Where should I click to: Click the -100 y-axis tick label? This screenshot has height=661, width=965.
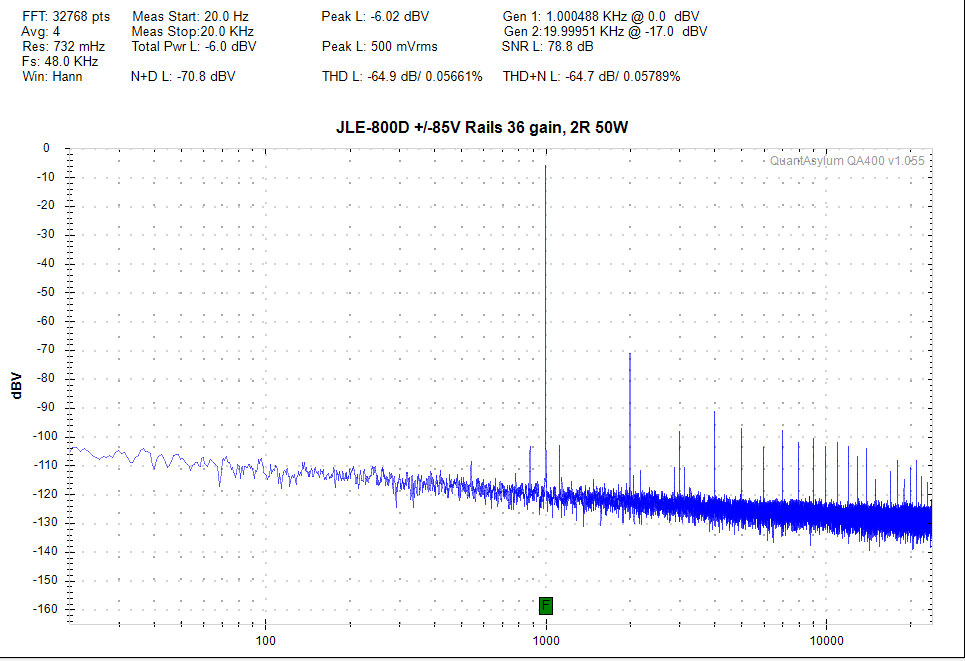click(x=44, y=436)
